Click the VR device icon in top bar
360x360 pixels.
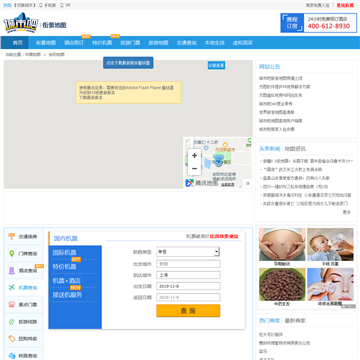point(62,5)
